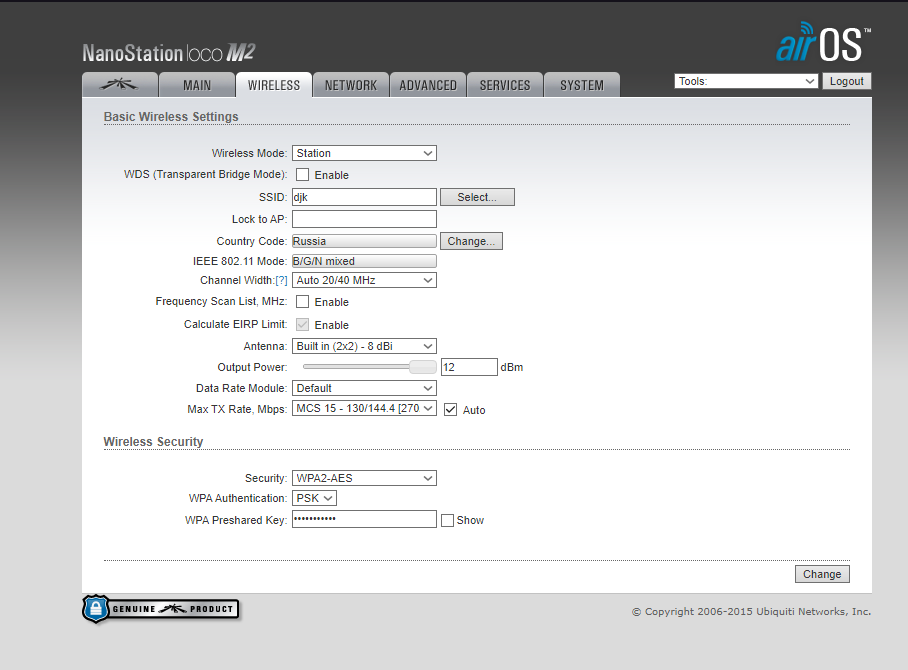Click the Logout button
Viewport: 908px width, 670px height.
pyautogui.click(x=847, y=81)
